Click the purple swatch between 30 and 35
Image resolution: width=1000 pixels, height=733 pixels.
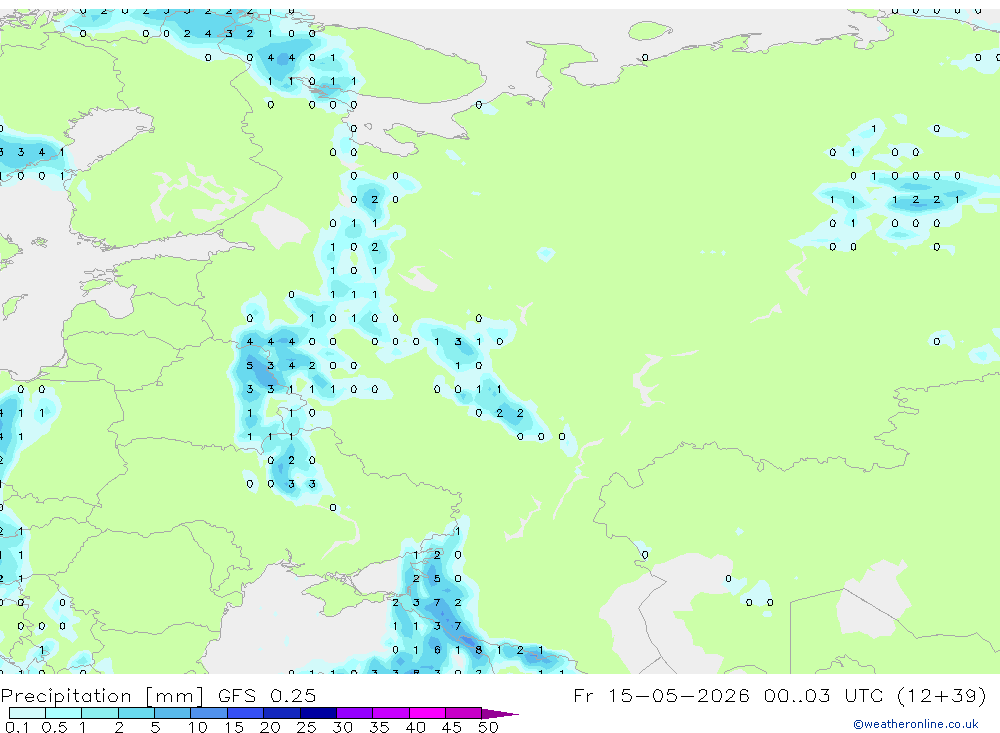click(355, 713)
